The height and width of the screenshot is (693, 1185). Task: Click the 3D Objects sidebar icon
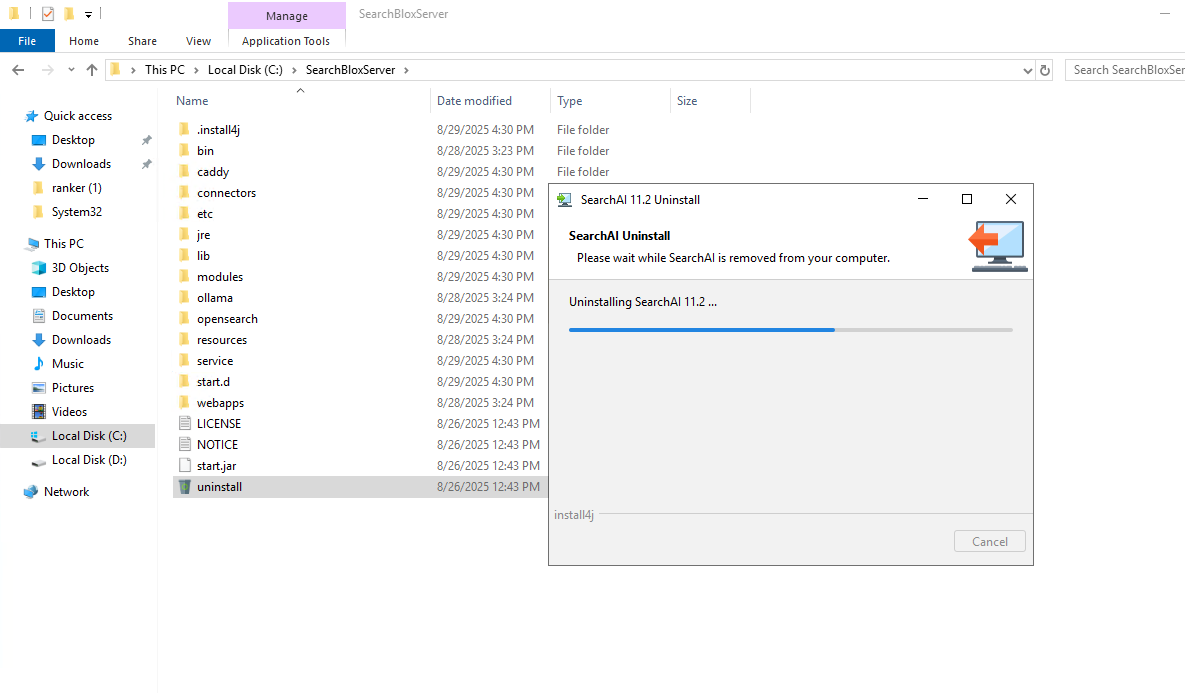tap(39, 268)
